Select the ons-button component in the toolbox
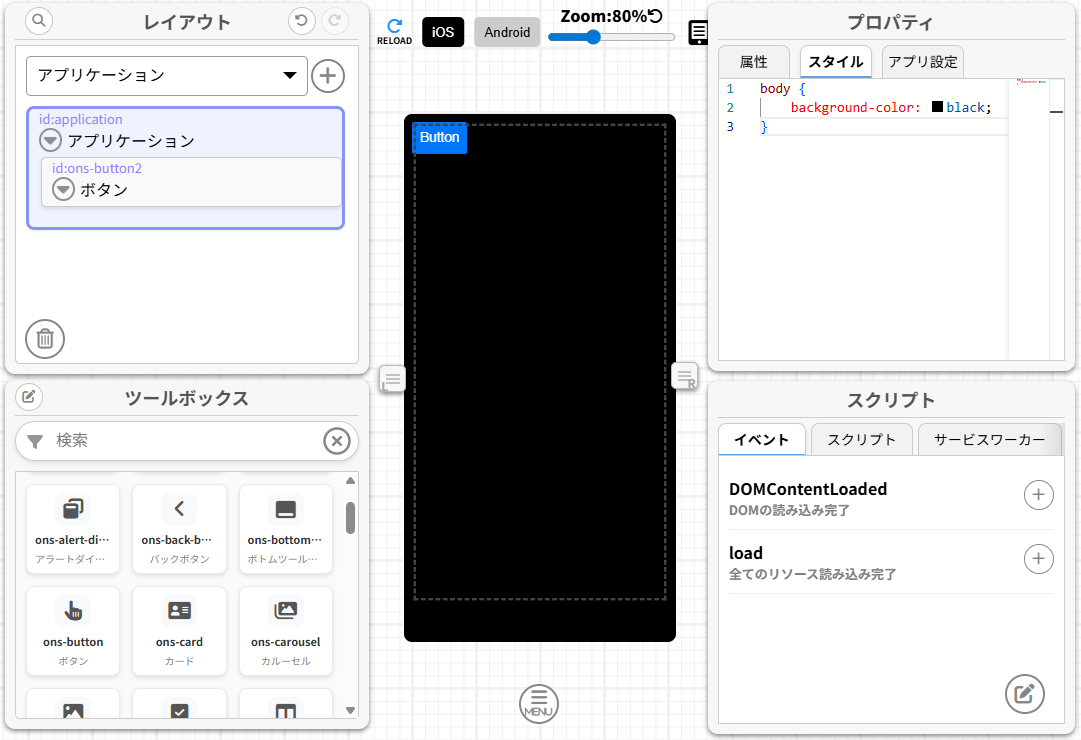This screenshot has height=740, width=1081. click(72, 631)
